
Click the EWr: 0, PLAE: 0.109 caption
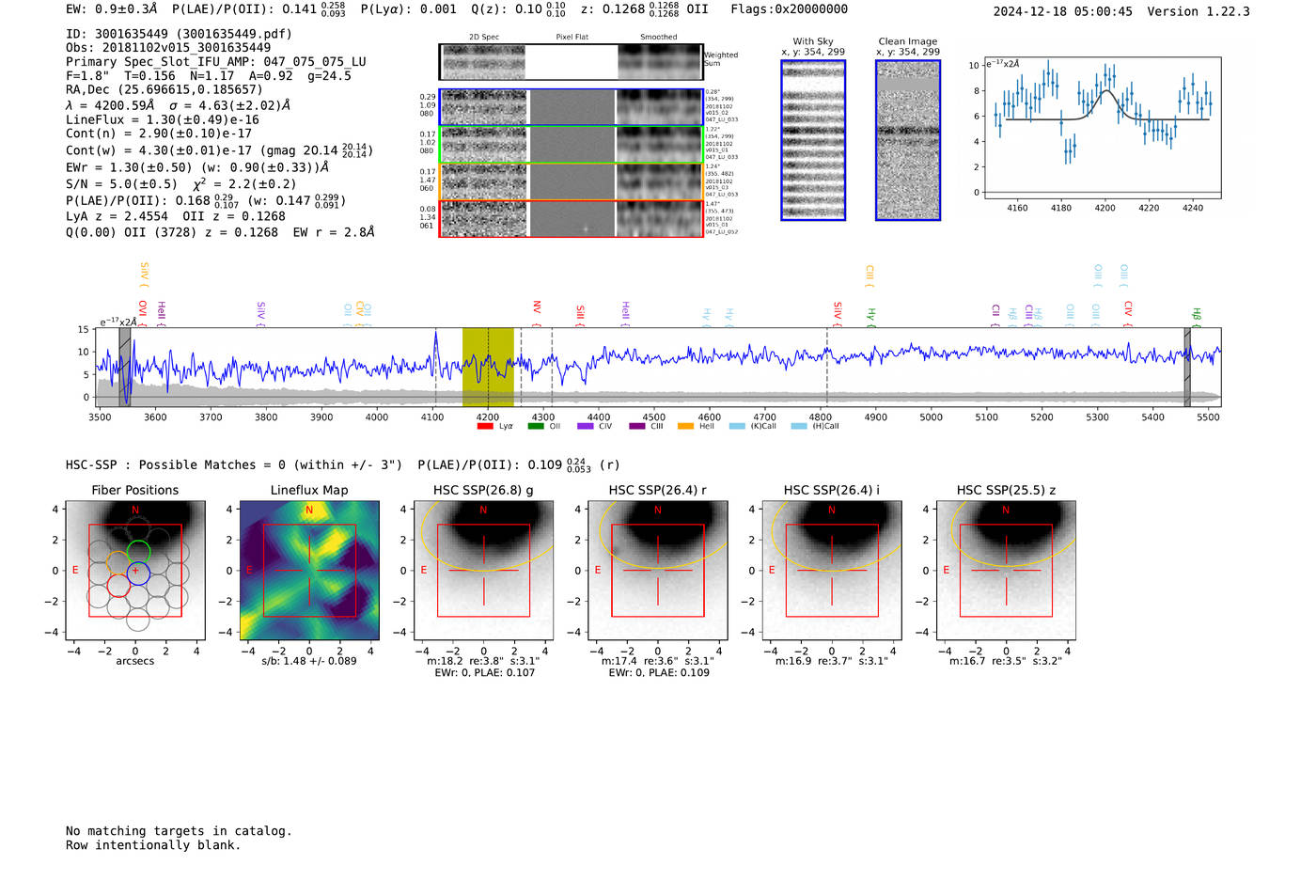coord(658,673)
